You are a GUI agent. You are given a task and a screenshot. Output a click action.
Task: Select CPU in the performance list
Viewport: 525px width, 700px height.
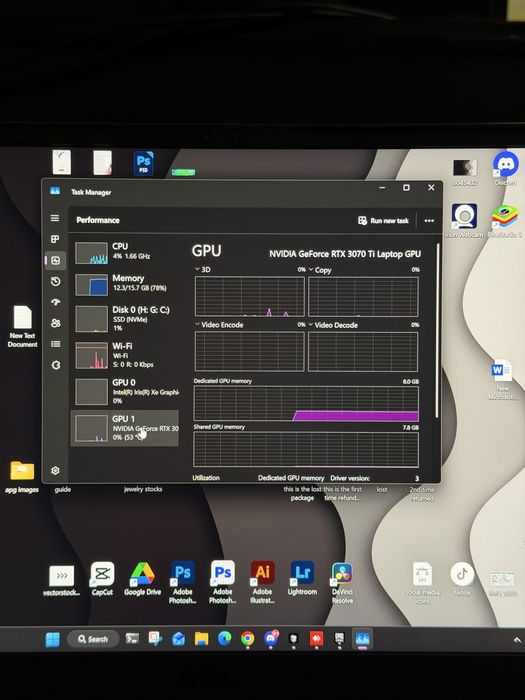point(125,252)
